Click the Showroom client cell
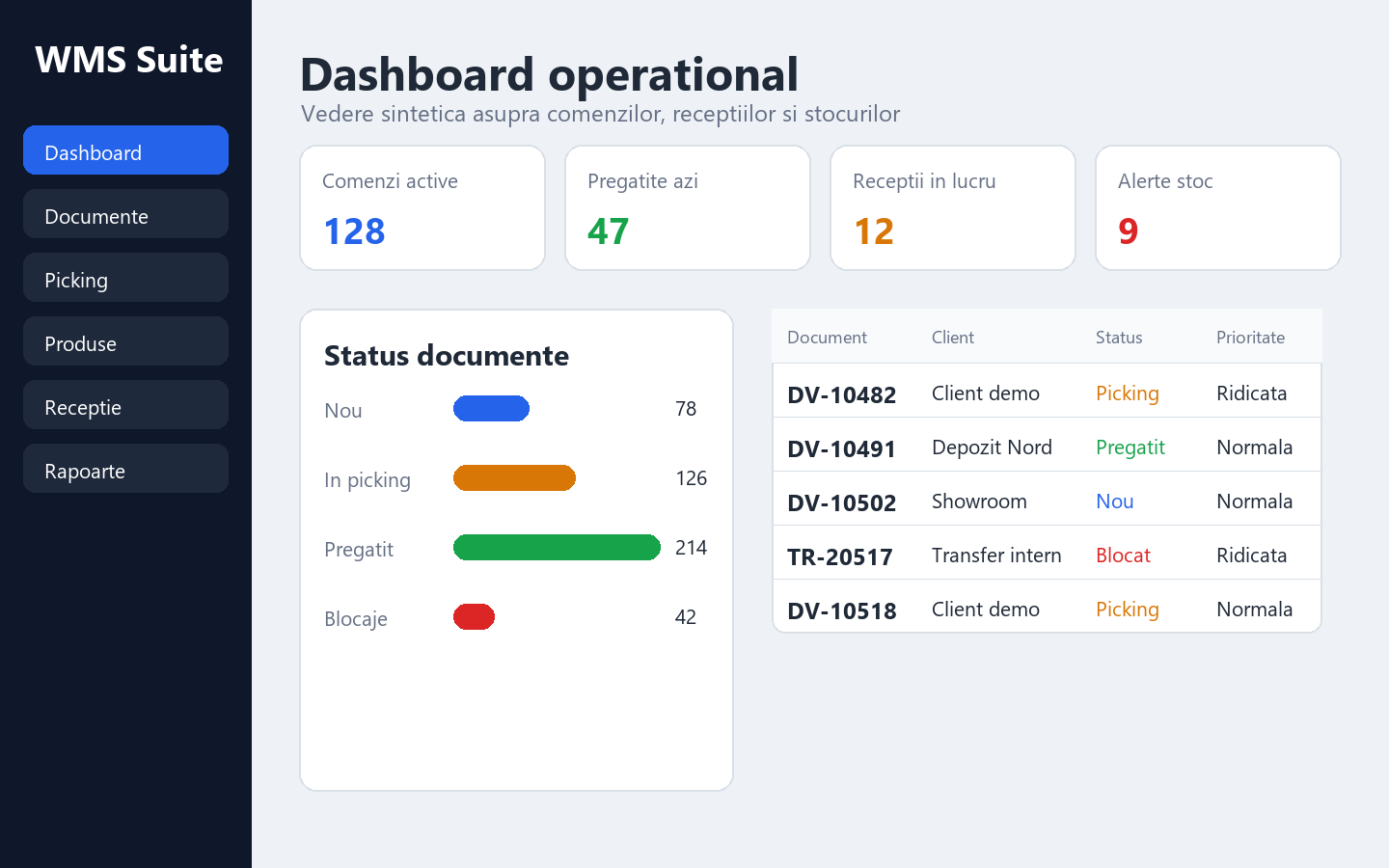The height and width of the screenshot is (868, 1389). 979,502
